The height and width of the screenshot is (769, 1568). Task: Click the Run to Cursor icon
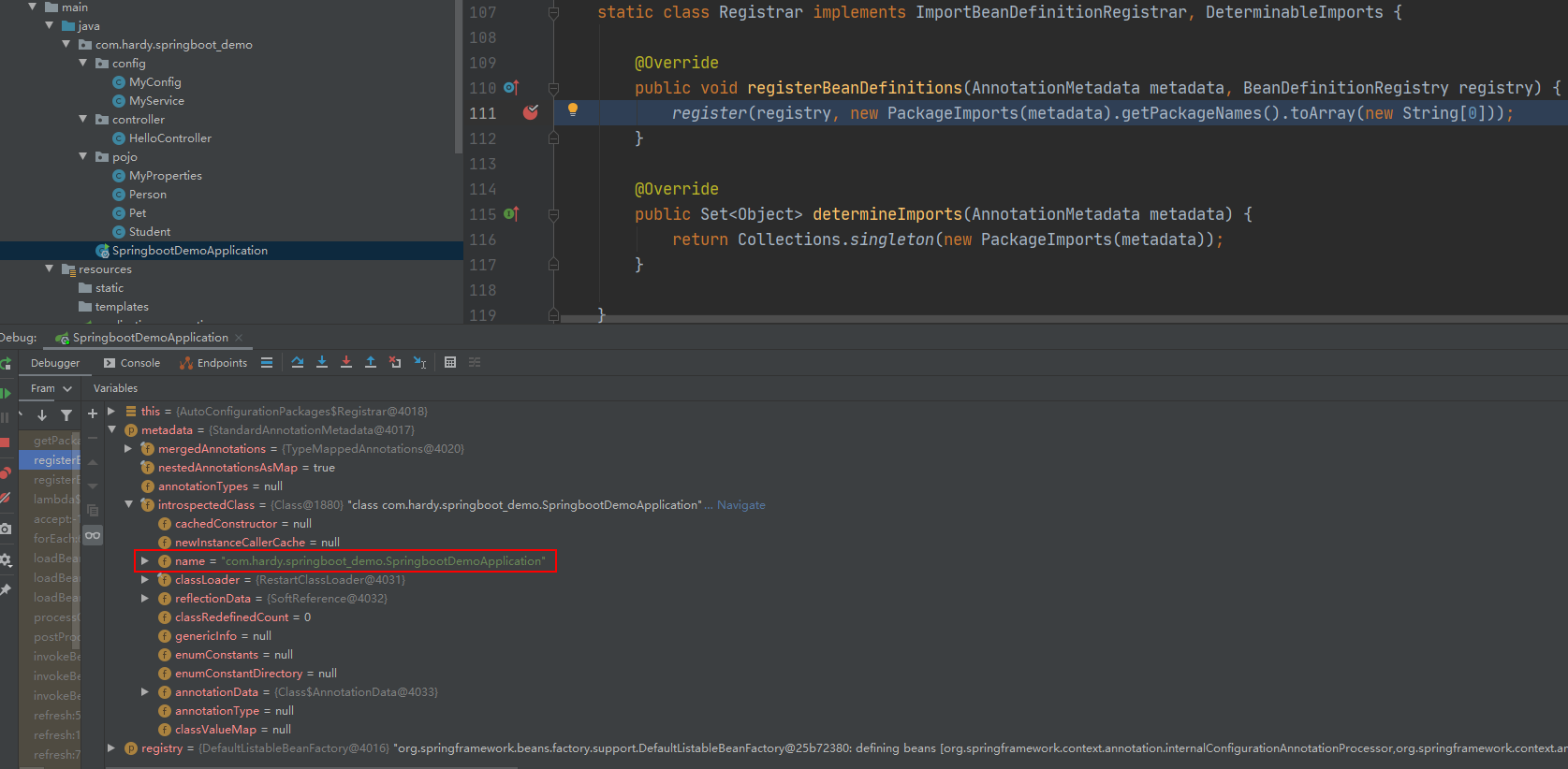pyautogui.click(x=419, y=363)
